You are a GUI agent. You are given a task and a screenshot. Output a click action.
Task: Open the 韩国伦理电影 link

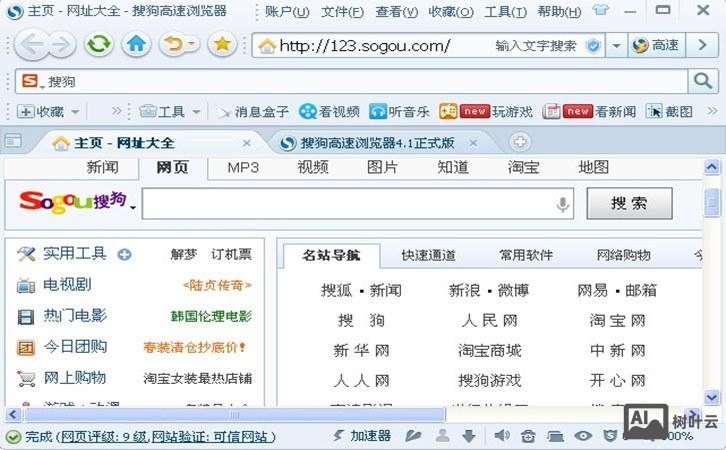211,317
